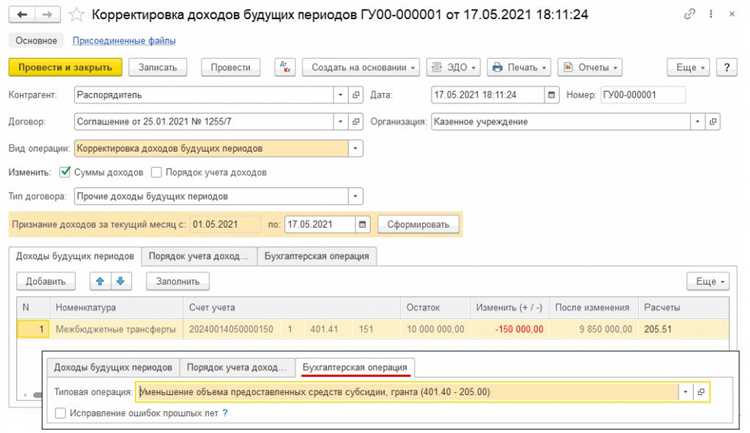Expand the Договор dropdown list

coord(341,122)
